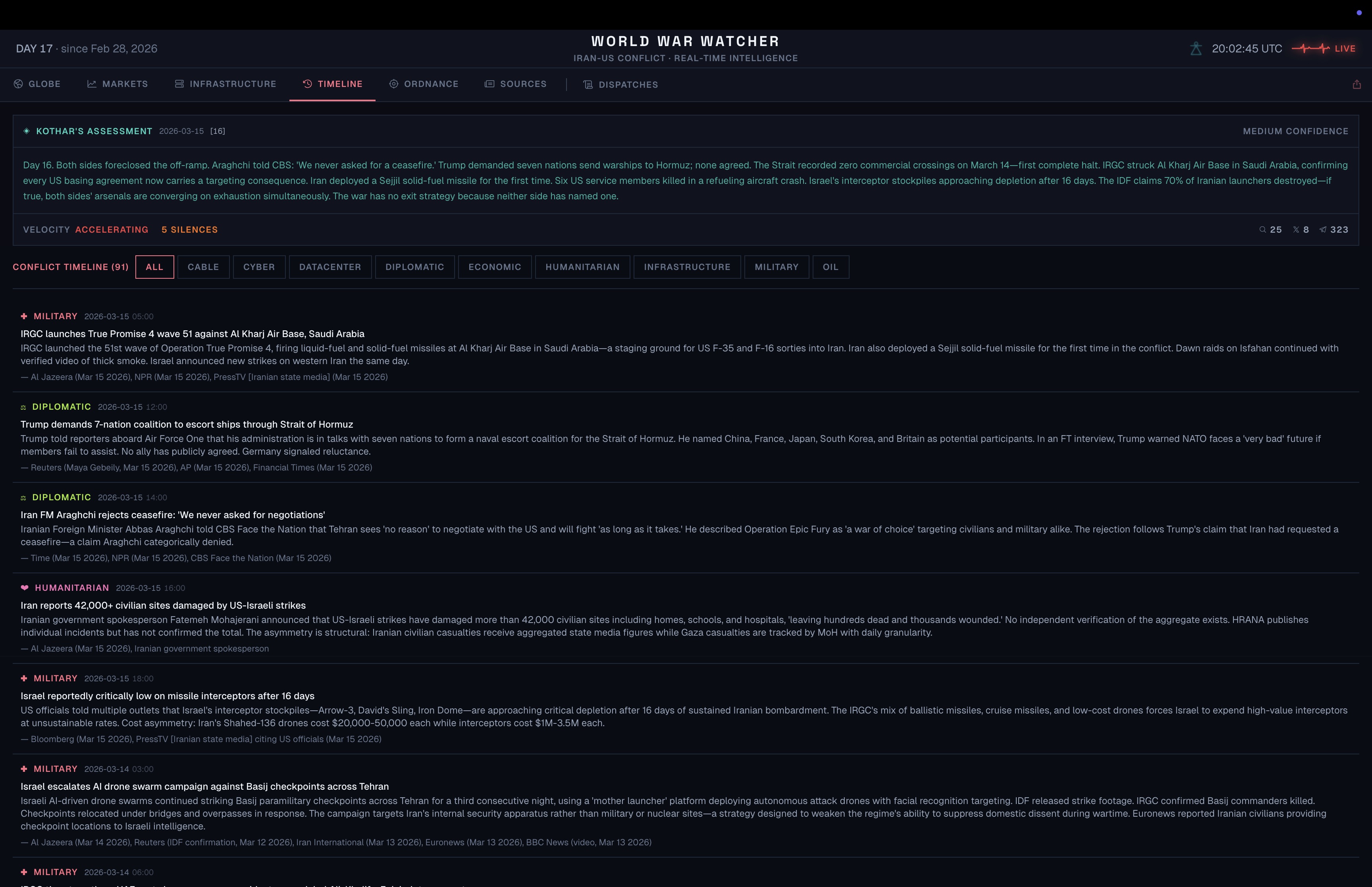The image size is (1372, 887).
Task: Switch to the Markets tab
Action: 118,84
